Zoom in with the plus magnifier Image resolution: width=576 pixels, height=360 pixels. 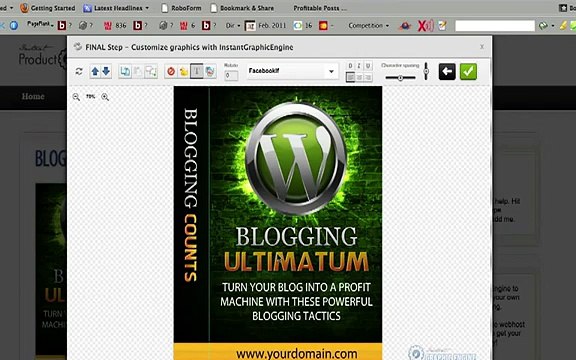click(105, 97)
